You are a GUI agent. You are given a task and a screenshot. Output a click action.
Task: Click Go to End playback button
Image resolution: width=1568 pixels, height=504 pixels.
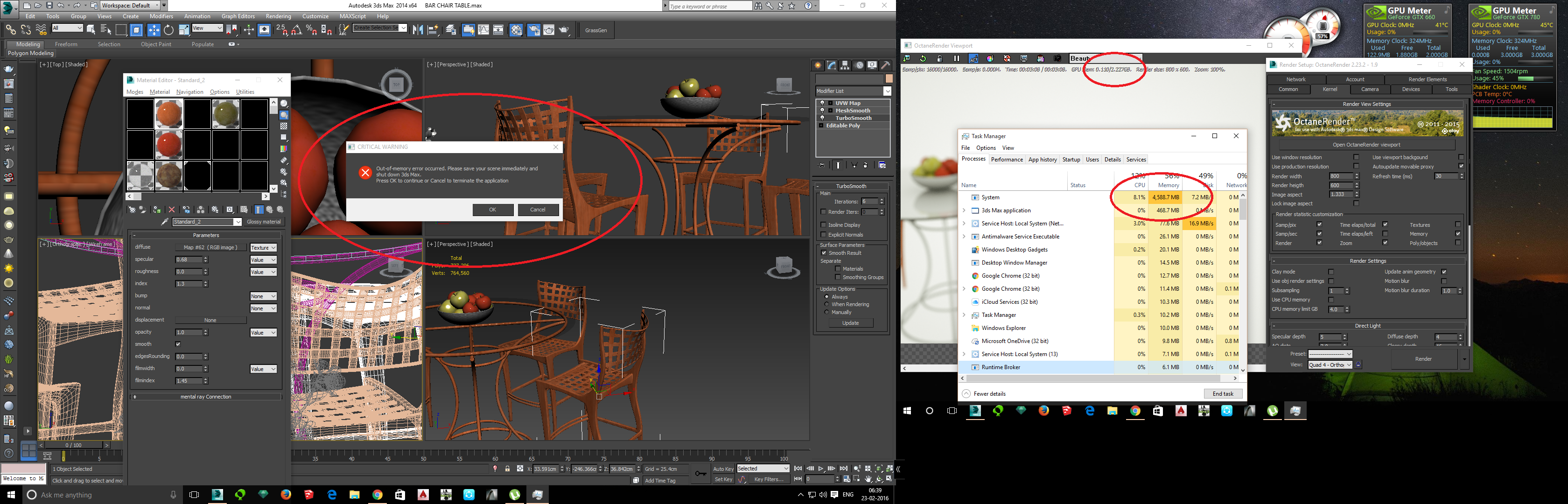click(x=844, y=469)
